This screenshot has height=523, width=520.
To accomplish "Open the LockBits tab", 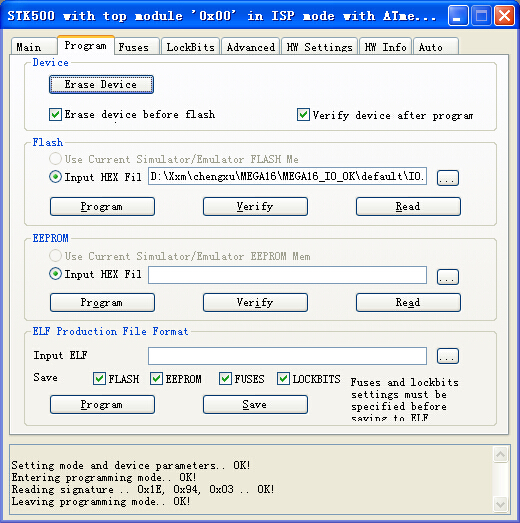I will point(190,47).
